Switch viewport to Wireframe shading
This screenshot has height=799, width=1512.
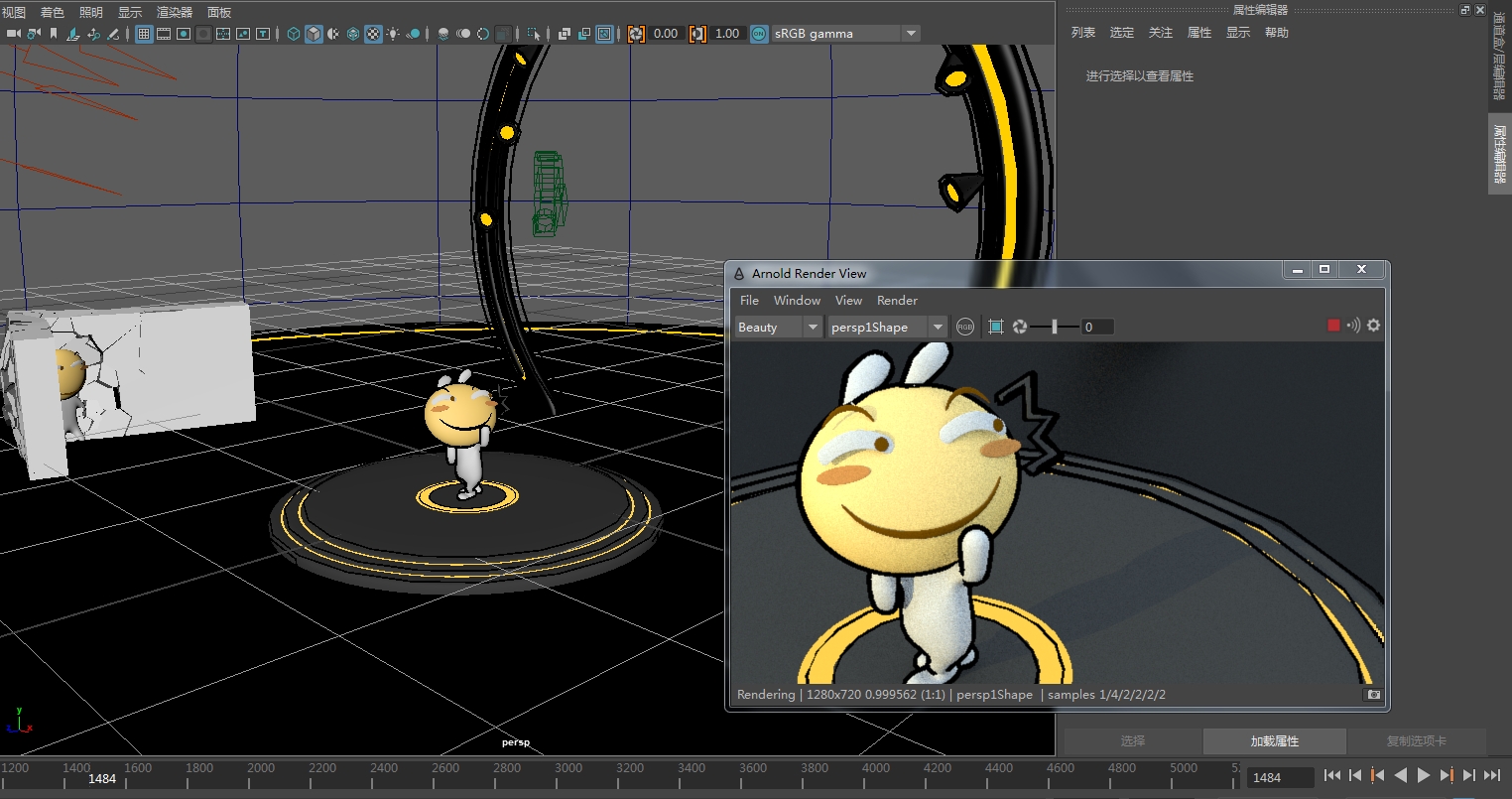294,34
